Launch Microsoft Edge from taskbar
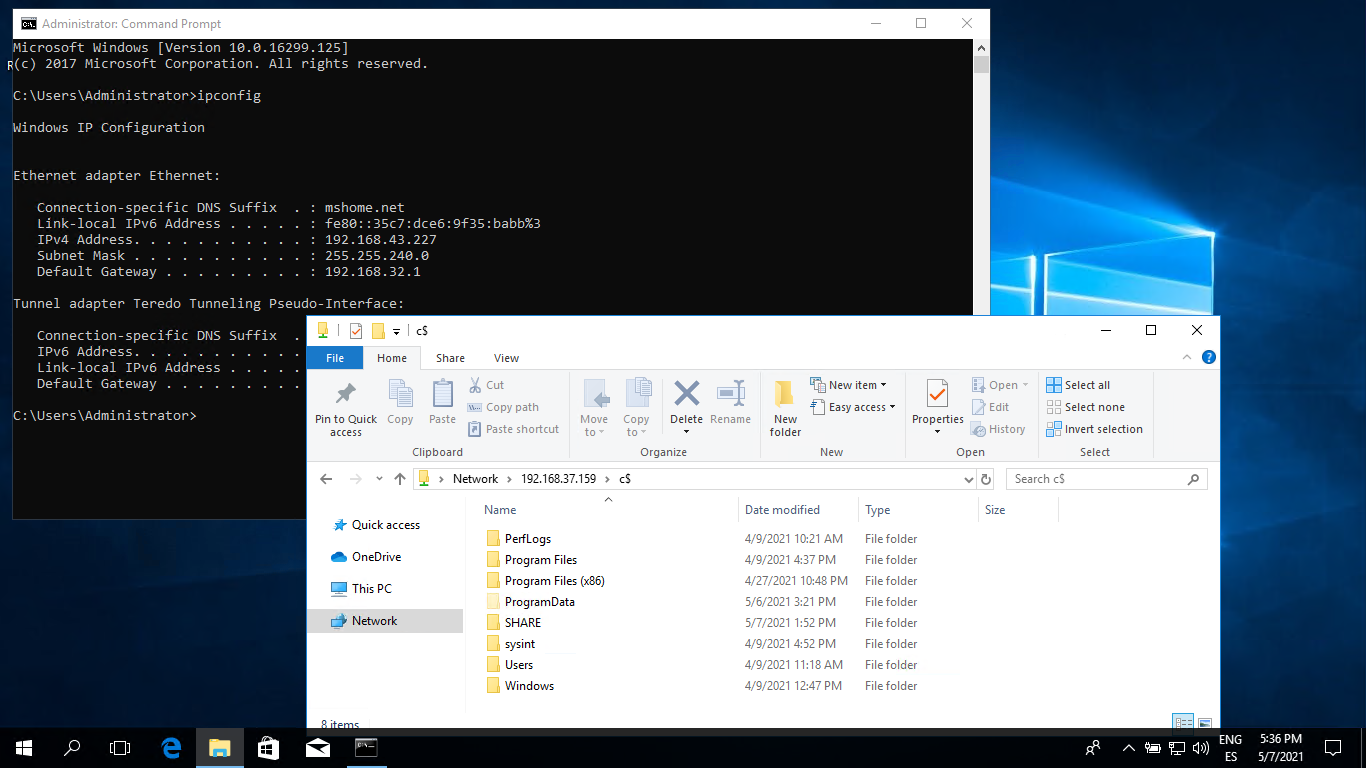Screen dimensions: 1366x768 [171, 747]
